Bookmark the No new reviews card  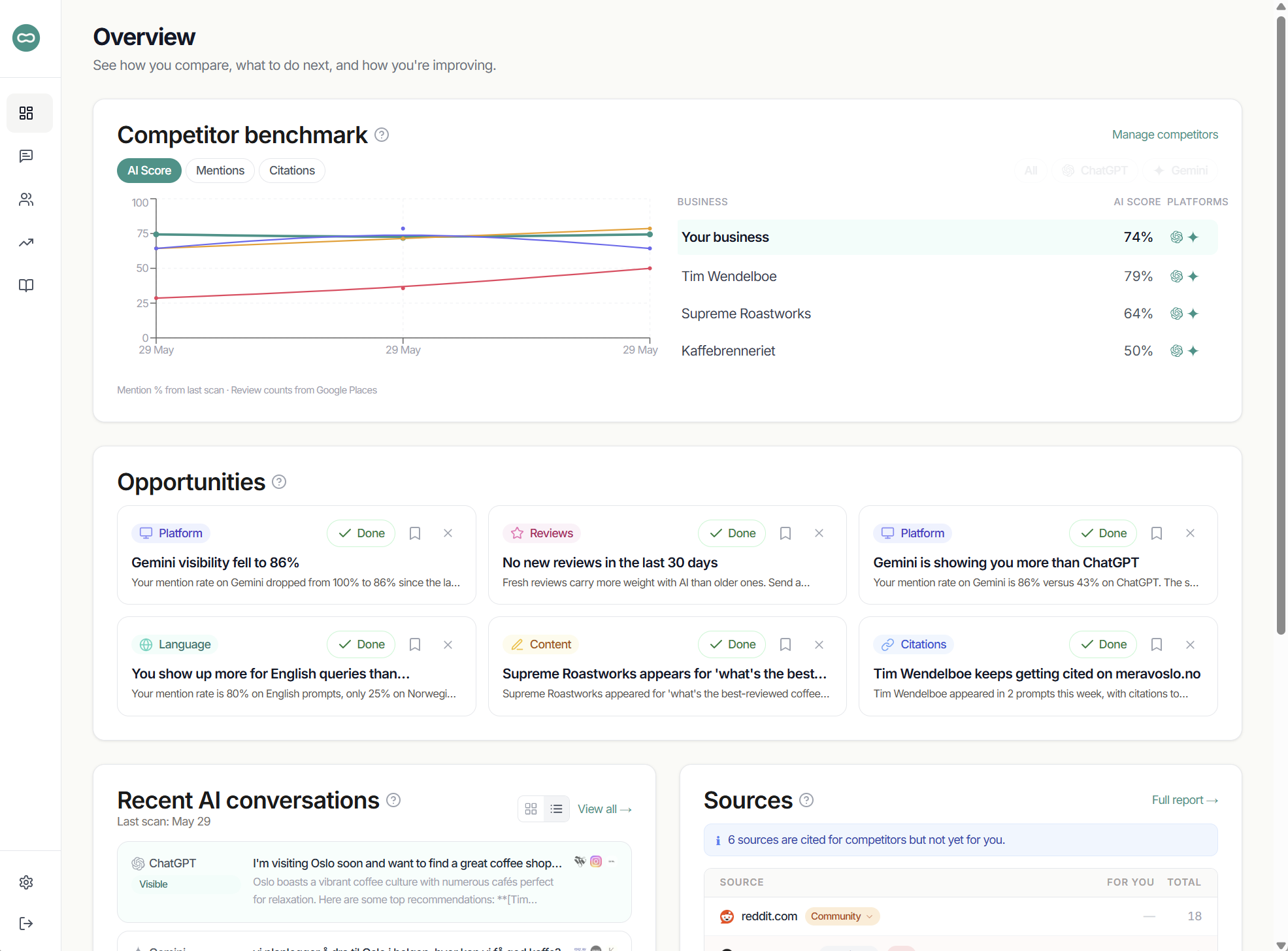pyautogui.click(x=785, y=533)
